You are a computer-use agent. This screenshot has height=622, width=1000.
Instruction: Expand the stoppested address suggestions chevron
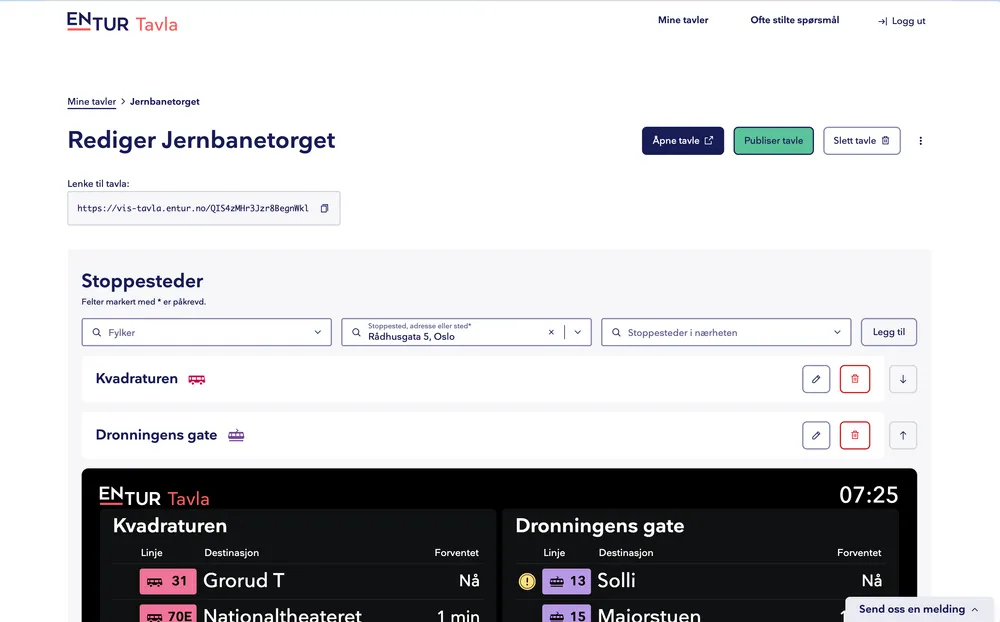[578, 332]
